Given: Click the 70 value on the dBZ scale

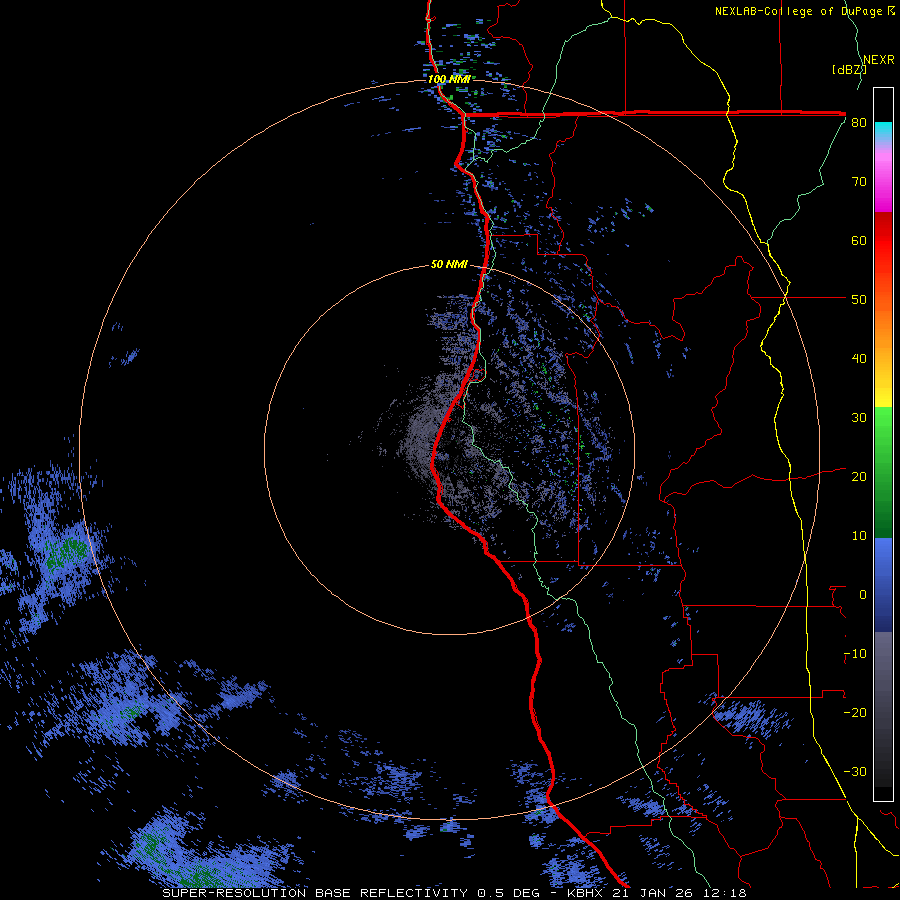Looking at the screenshot, I should [x=859, y=182].
